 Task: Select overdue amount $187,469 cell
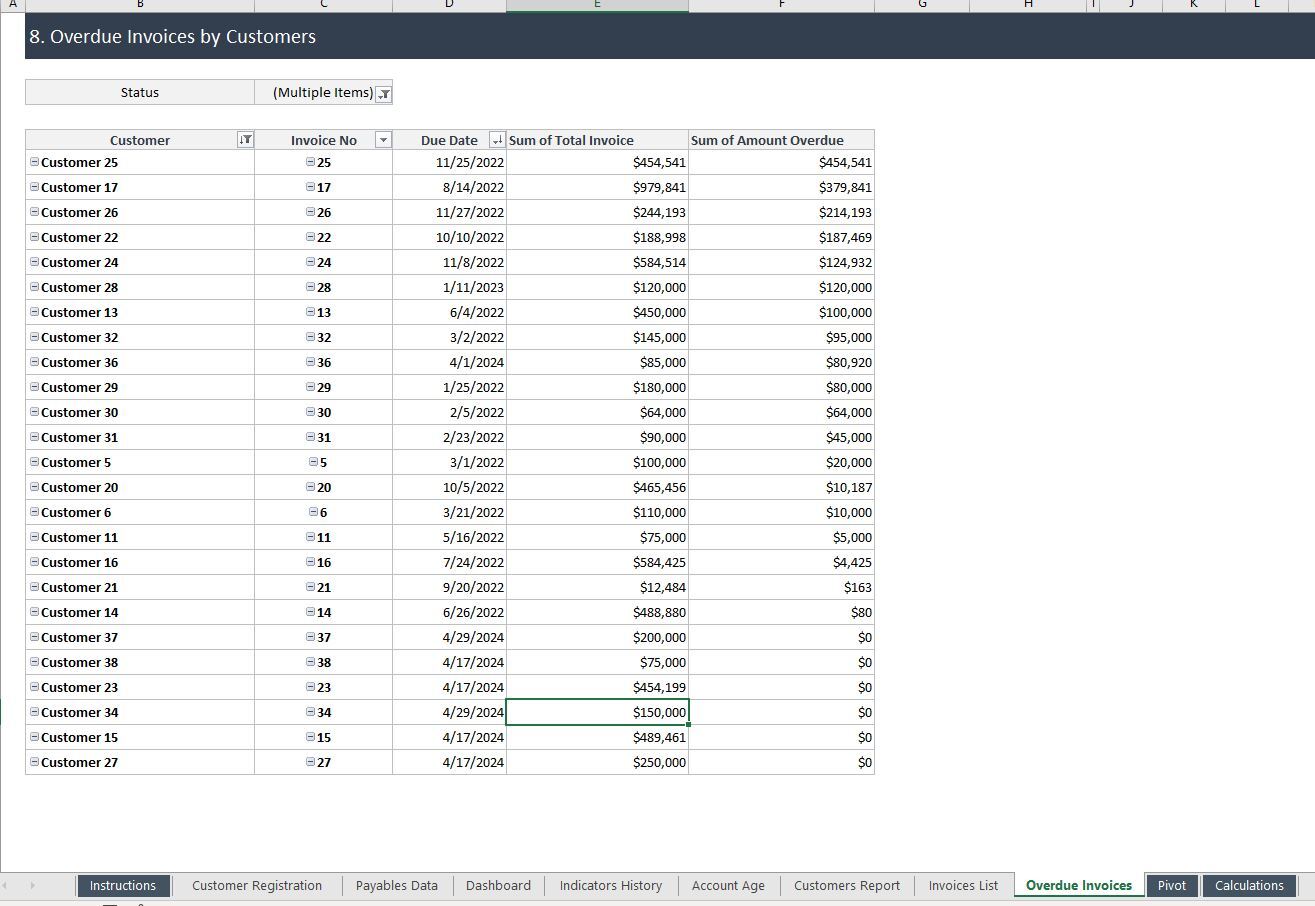[x=781, y=237]
